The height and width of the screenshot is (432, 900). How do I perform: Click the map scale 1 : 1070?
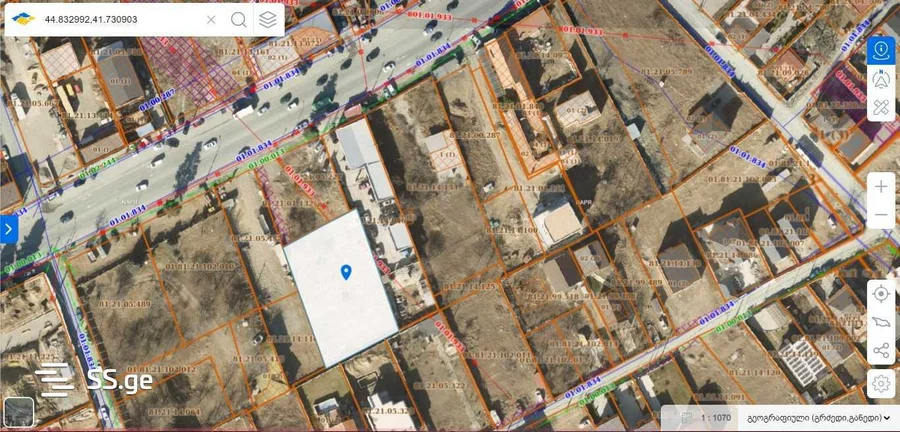pyautogui.click(x=715, y=418)
